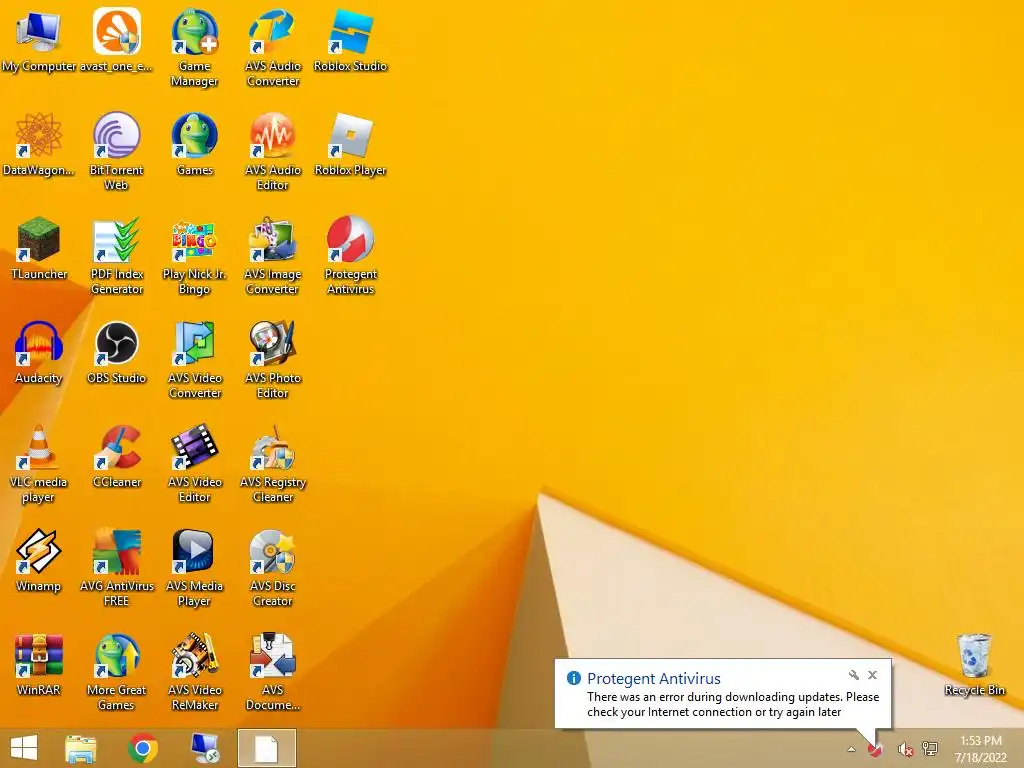The height and width of the screenshot is (768, 1024).
Task: Select the BitTorrent Web shortcut
Action: (x=116, y=152)
